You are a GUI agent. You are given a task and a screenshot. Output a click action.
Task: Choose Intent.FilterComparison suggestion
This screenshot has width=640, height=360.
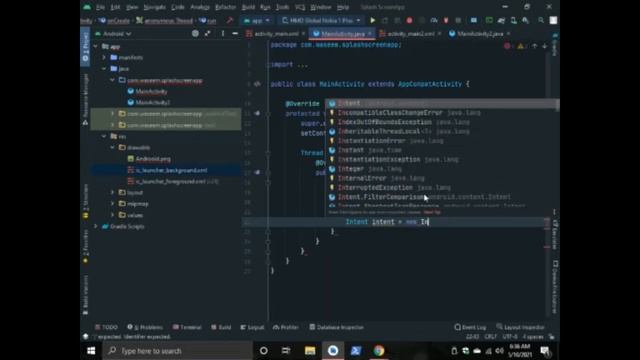tap(441, 197)
